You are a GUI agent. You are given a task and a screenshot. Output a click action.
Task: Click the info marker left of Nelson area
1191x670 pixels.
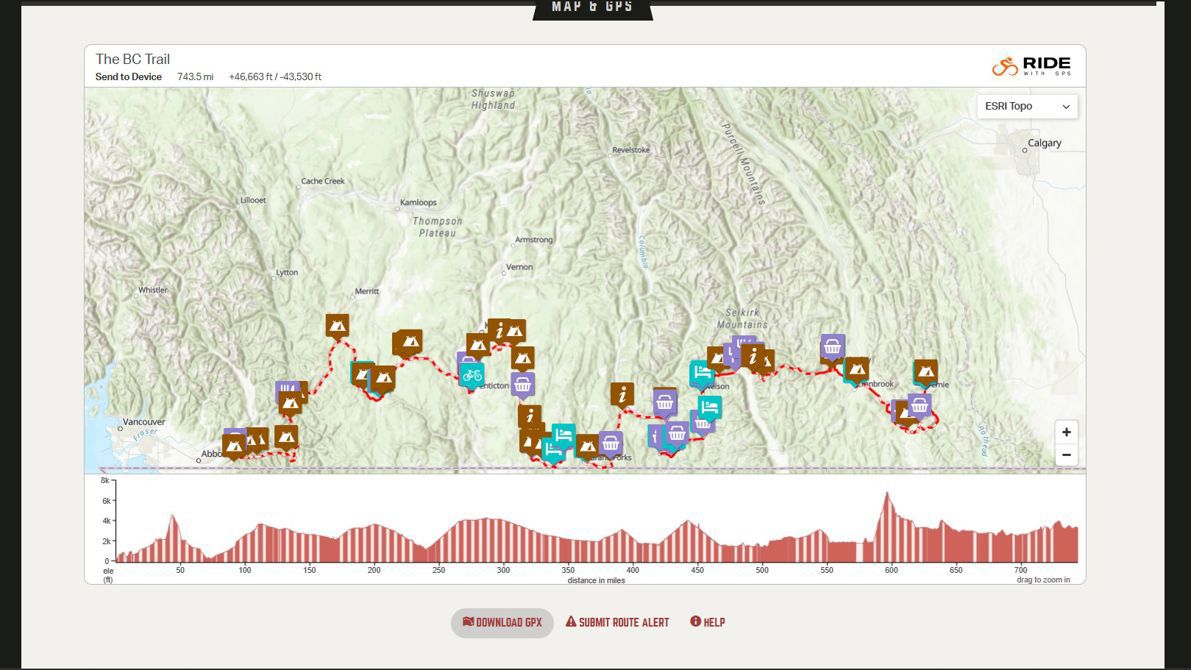622,394
